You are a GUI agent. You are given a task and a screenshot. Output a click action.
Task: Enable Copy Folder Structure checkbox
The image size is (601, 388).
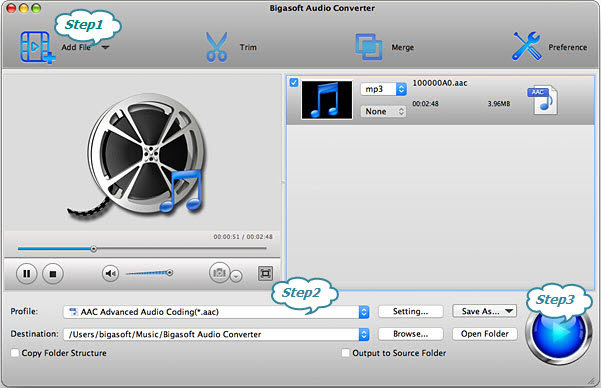(15, 353)
